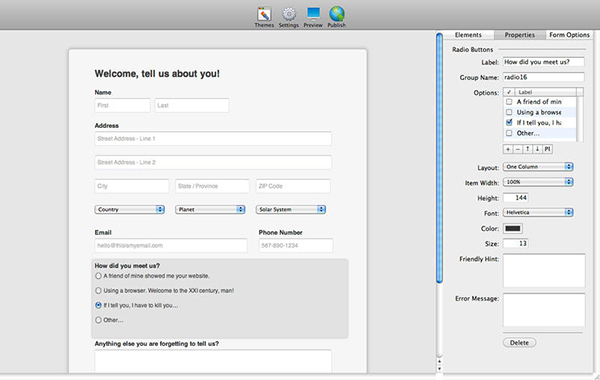Select radio 'Using a browser. Welcome to the XXI century'

(x=98, y=290)
